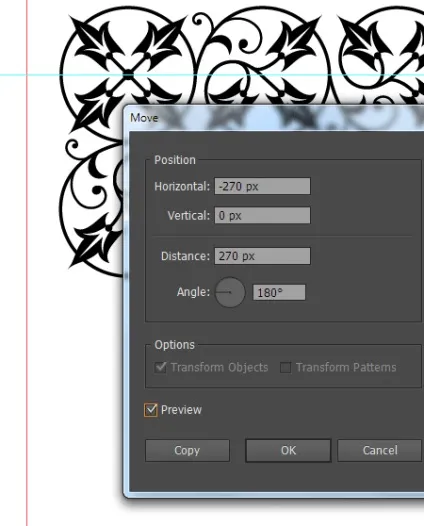Click the Angle dial control
424x526 pixels.
click(x=230, y=292)
